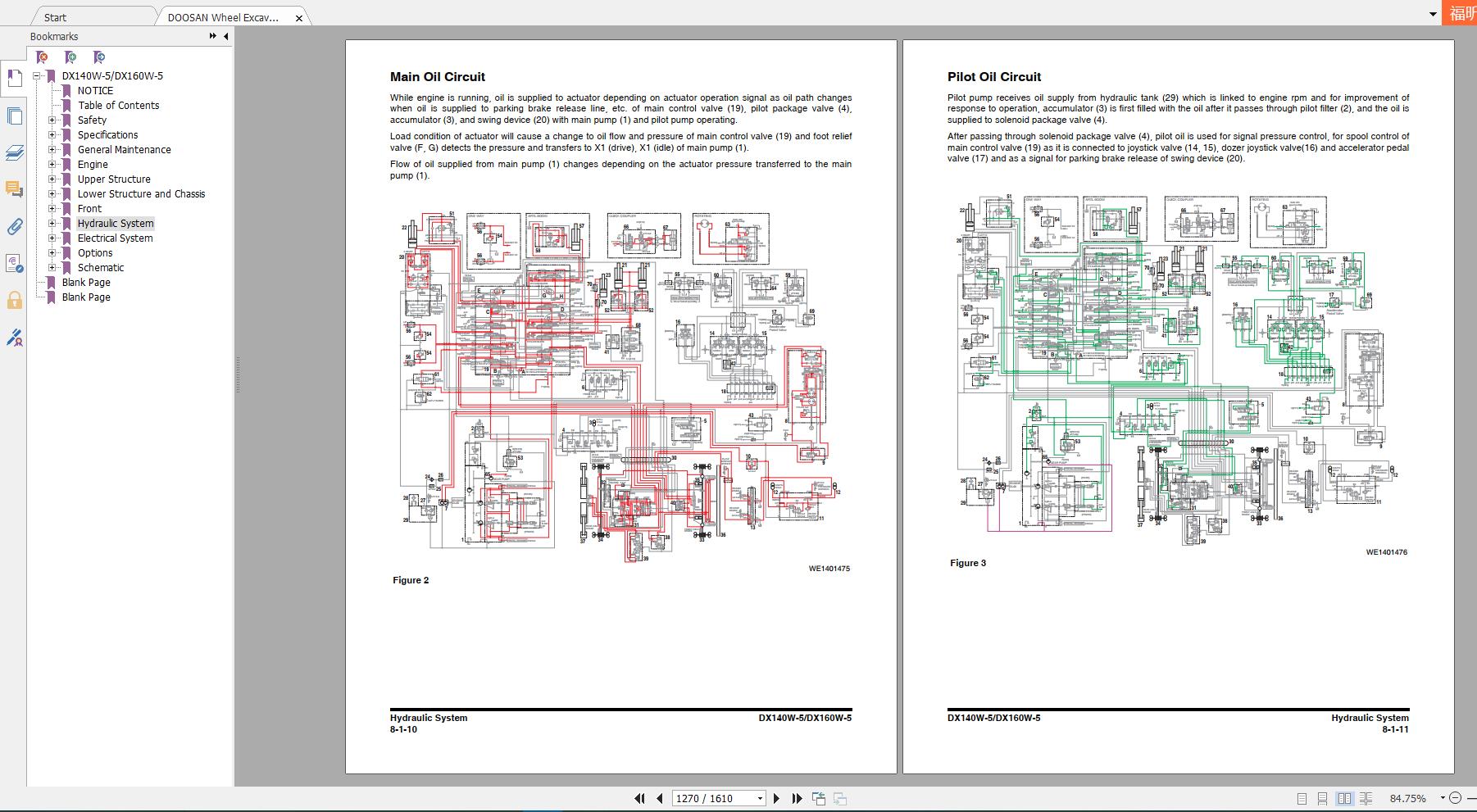
Task: Collapse the Bookmarks panel with left arrow
Action: (226, 36)
